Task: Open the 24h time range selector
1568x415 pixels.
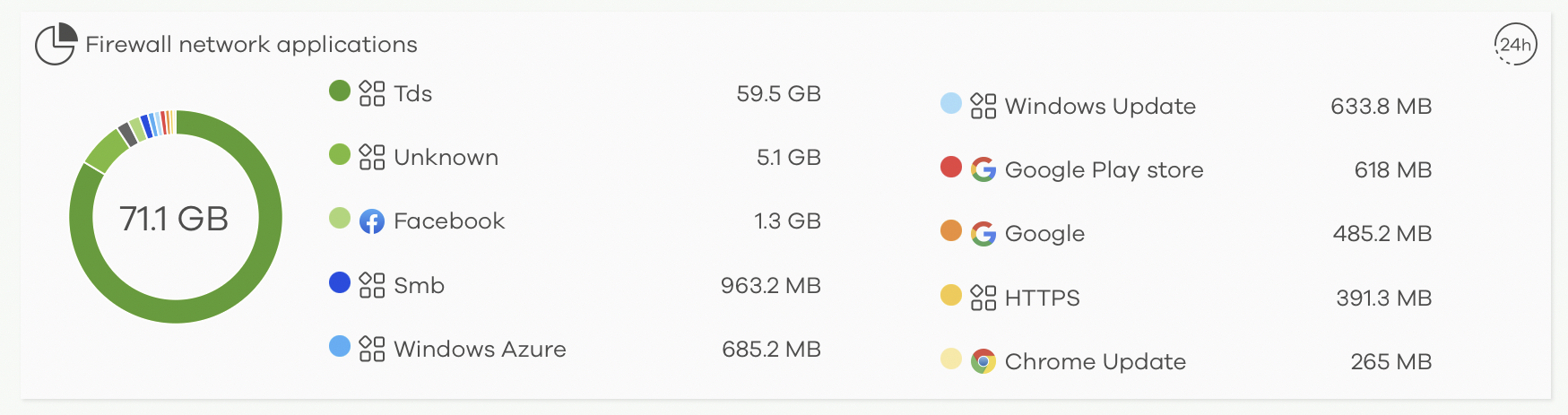Action: click(1515, 45)
